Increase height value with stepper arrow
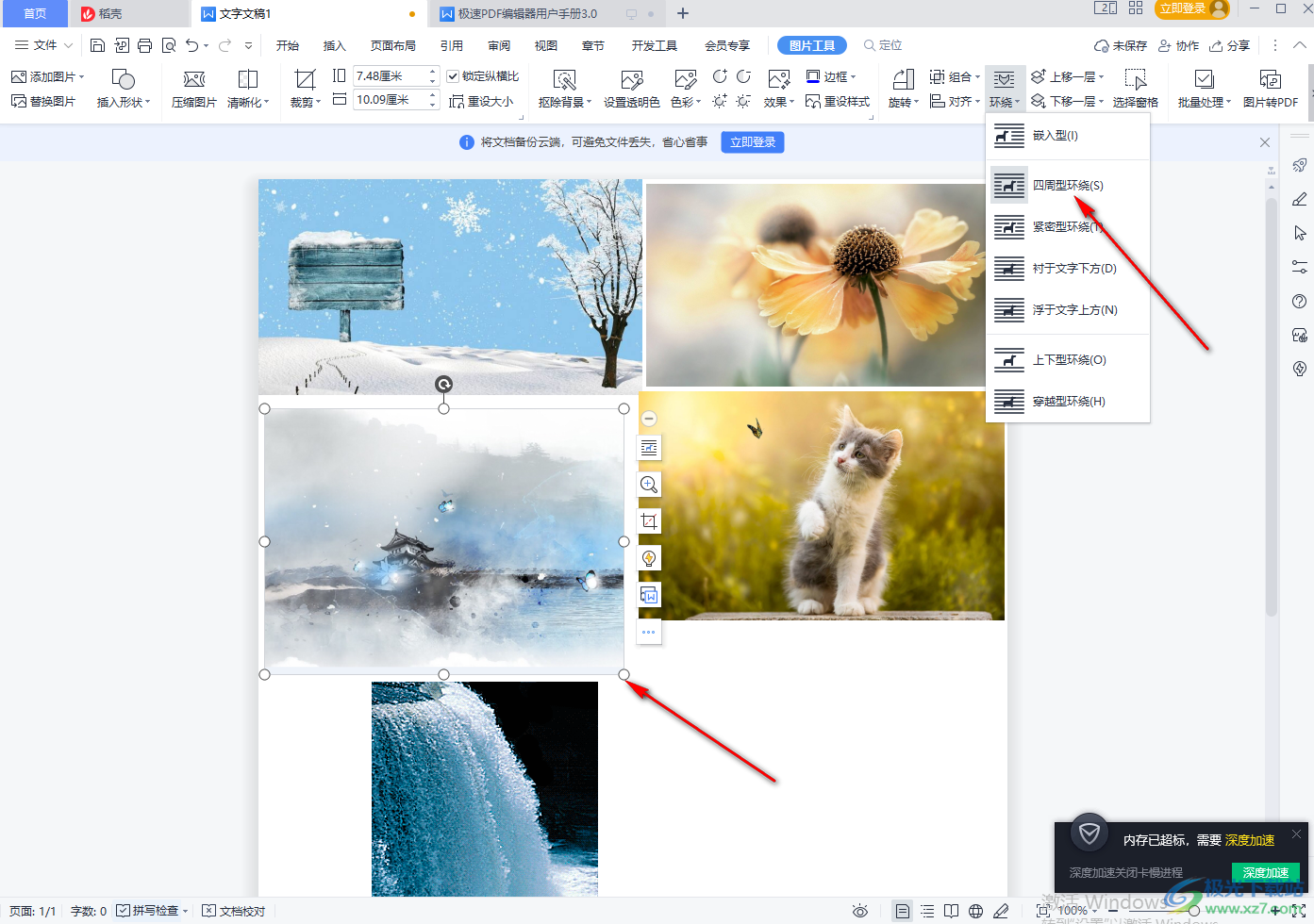Image resolution: width=1314 pixels, height=924 pixels. [432, 72]
